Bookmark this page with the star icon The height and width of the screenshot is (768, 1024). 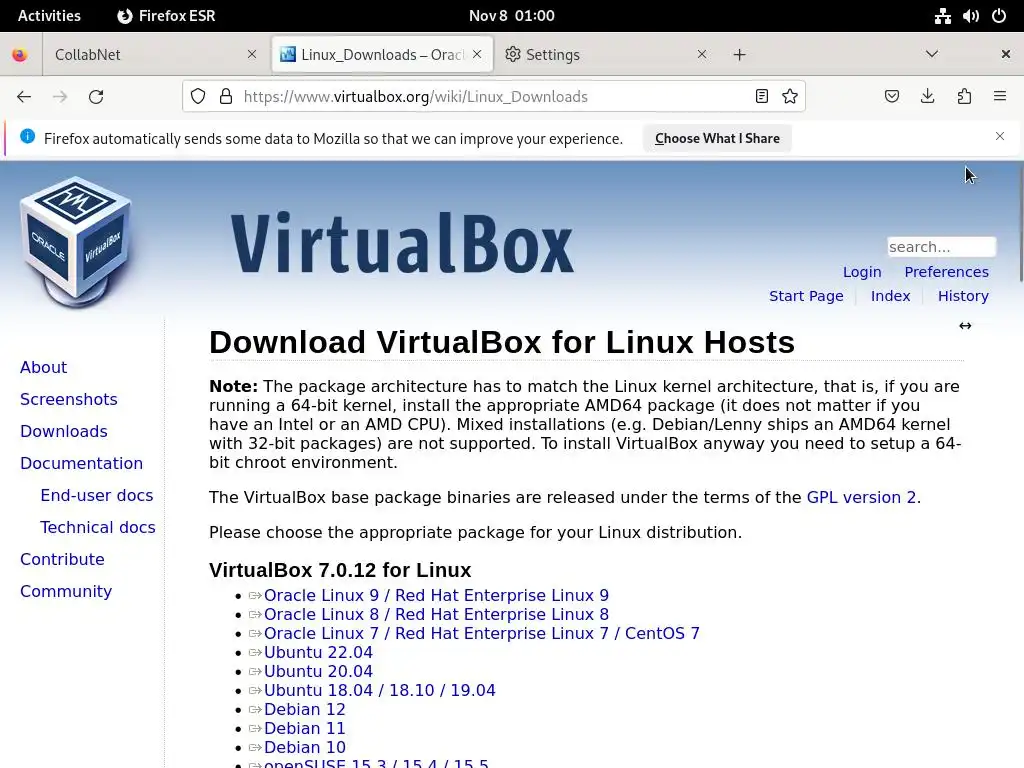tap(790, 97)
